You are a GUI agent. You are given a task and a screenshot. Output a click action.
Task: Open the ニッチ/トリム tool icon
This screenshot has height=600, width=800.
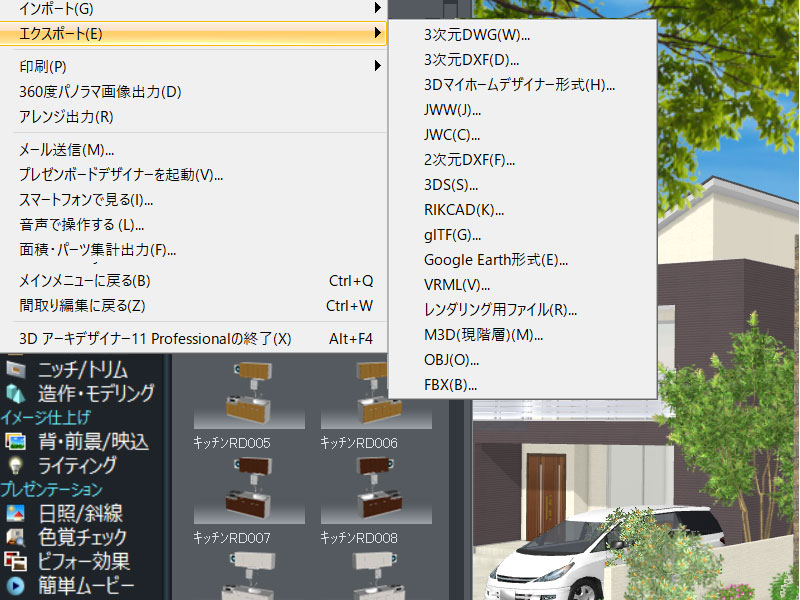15,369
